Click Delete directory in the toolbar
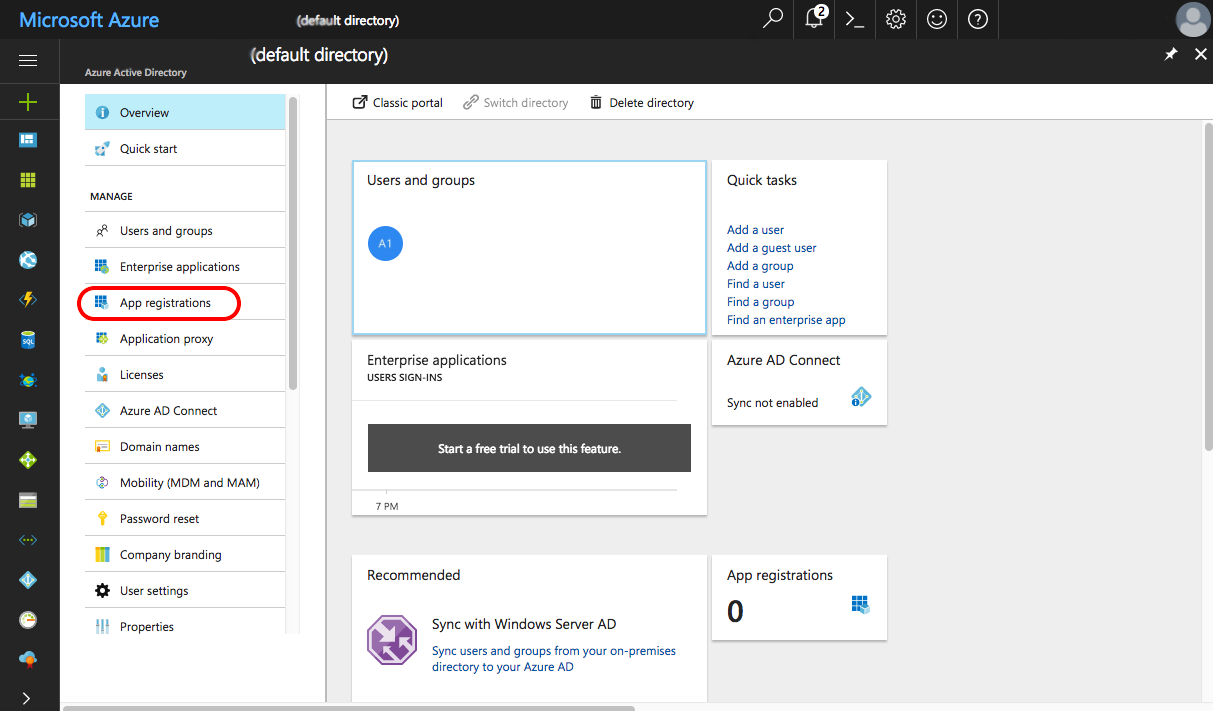1213x711 pixels. [641, 103]
